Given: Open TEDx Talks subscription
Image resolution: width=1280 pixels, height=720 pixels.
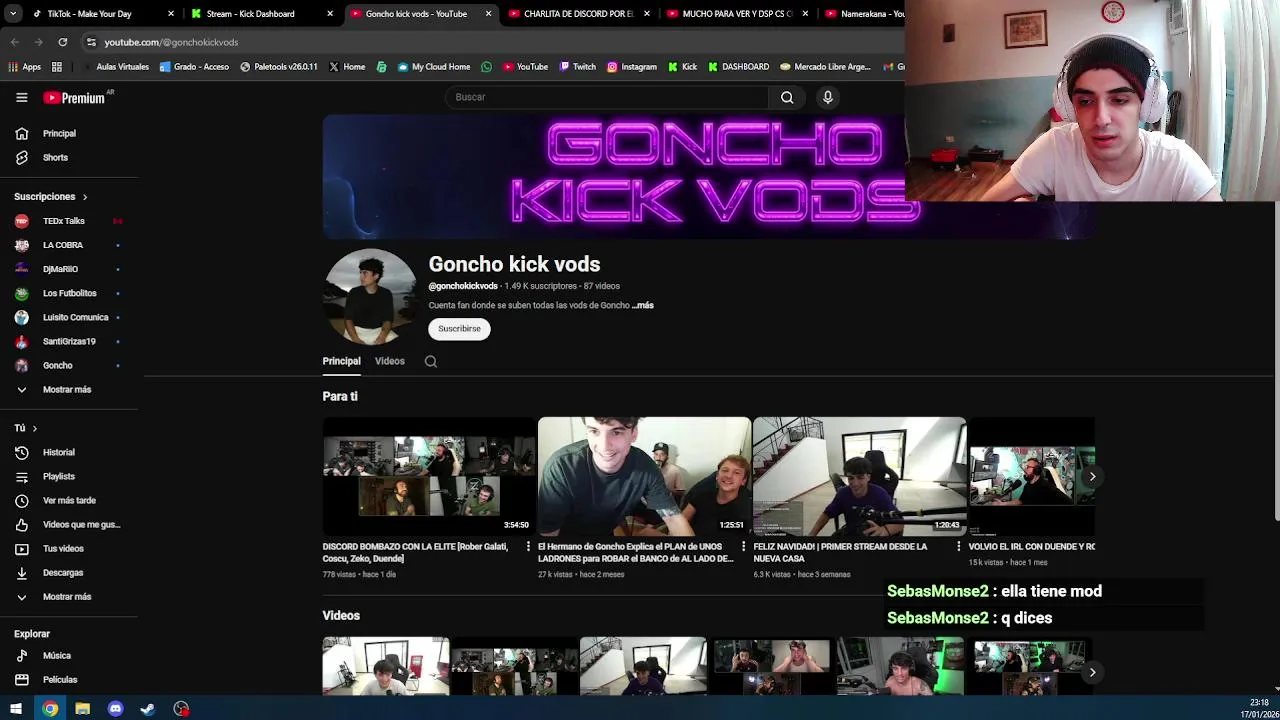Looking at the screenshot, I should pyautogui.click(x=66, y=221).
